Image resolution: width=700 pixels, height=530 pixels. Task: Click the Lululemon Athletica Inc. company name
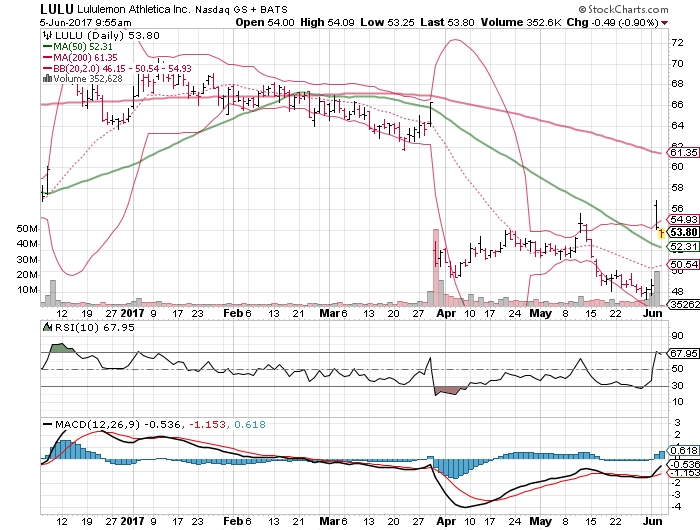tap(134, 9)
